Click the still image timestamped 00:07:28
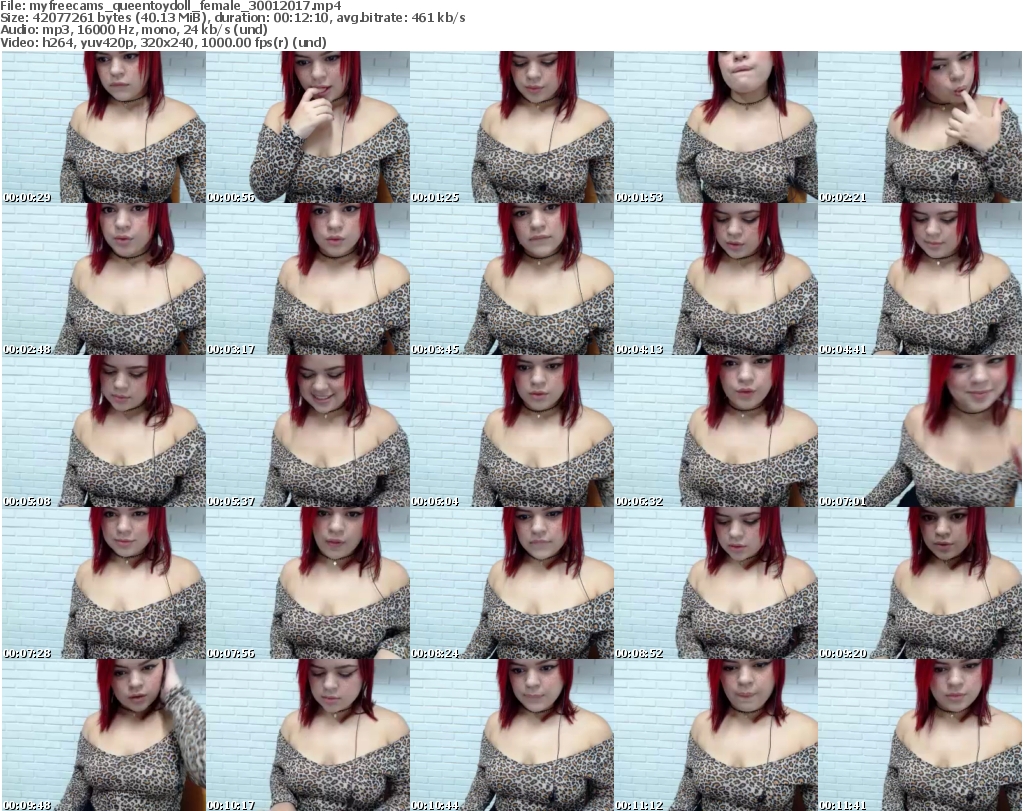 (x=104, y=583)
